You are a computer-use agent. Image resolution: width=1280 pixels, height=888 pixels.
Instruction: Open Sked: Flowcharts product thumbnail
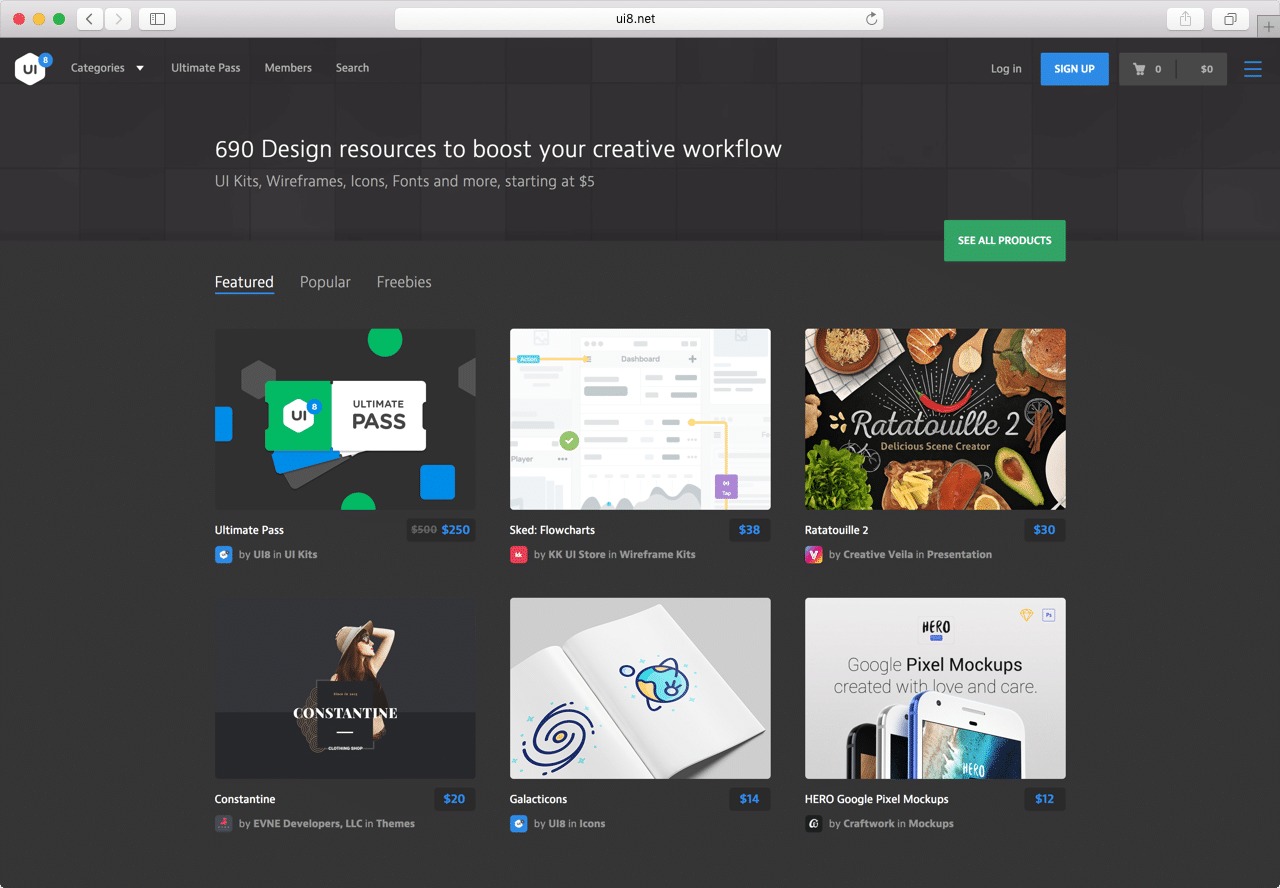[640, 419]
